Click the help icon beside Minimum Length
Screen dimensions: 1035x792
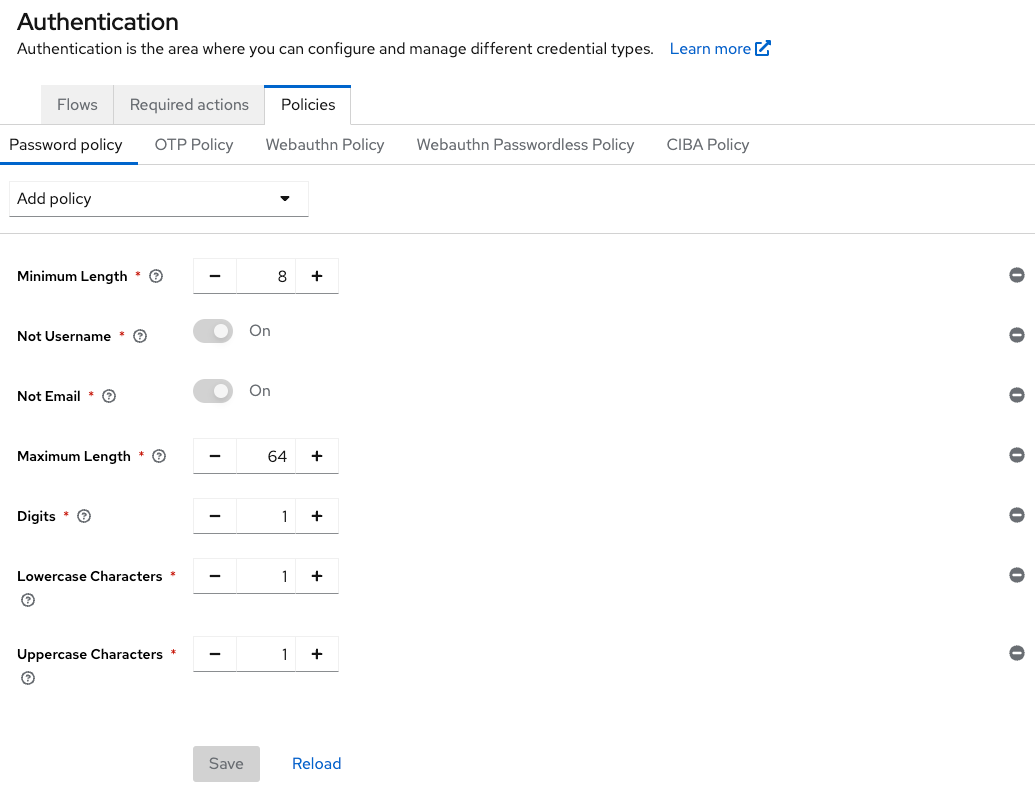[x=155, y=276]
